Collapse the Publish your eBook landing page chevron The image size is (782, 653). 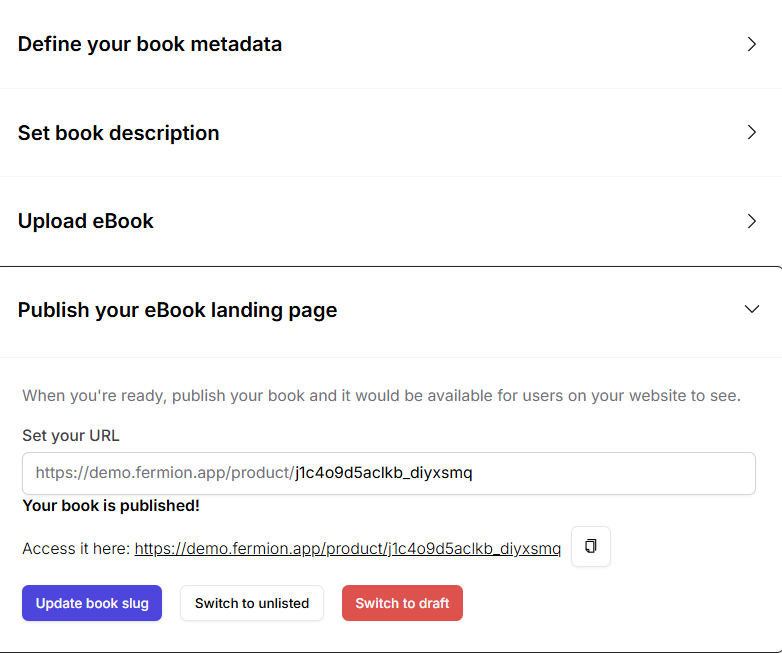pyautogui.click(x=752, y=310)
